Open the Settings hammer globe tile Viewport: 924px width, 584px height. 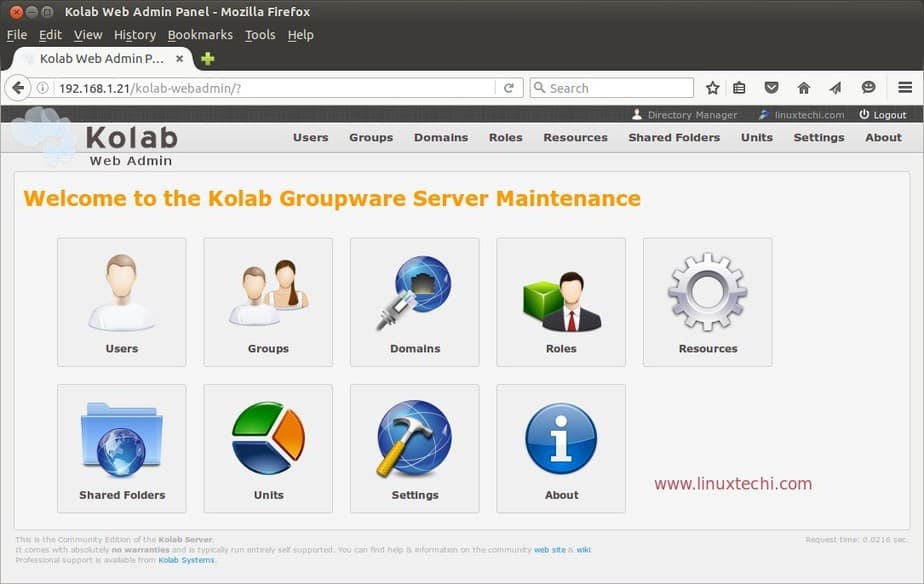(x=414, y=448)
